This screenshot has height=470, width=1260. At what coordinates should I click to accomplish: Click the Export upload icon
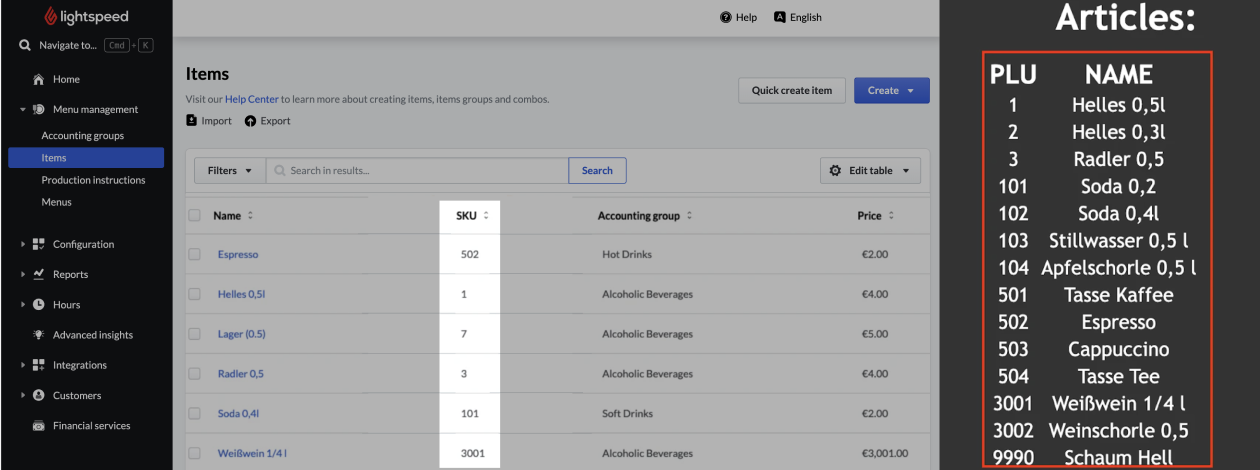(250, 121)
